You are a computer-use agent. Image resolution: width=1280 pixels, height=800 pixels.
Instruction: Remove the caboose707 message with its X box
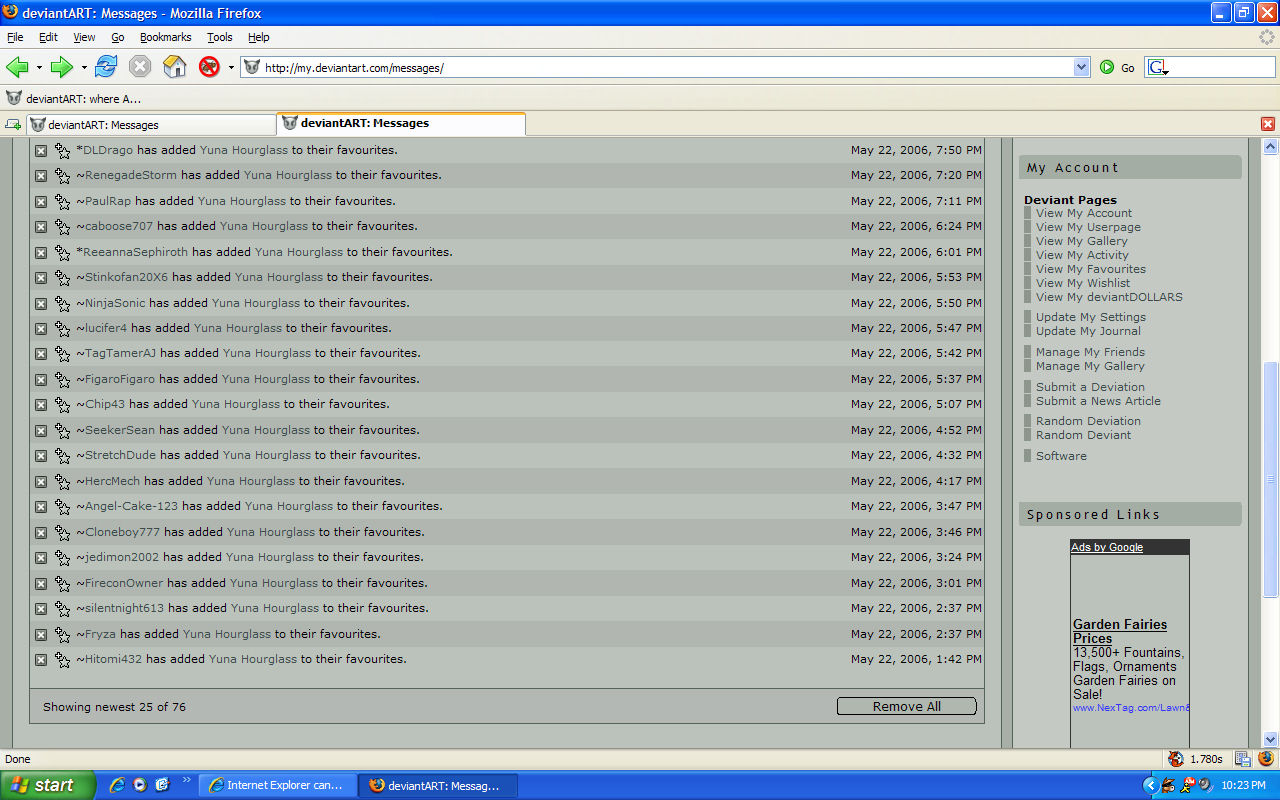click(x=41, y=227)
